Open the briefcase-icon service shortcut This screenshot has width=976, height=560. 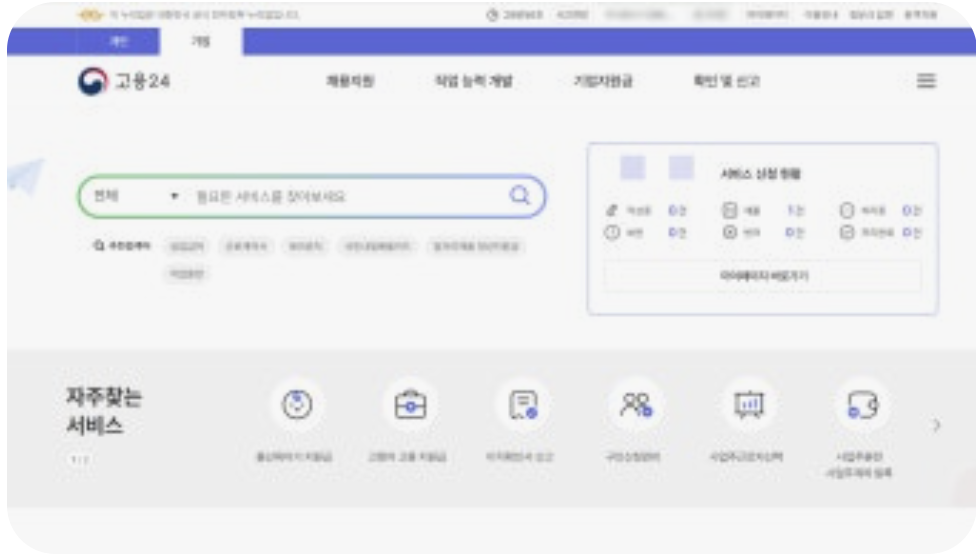410,405
